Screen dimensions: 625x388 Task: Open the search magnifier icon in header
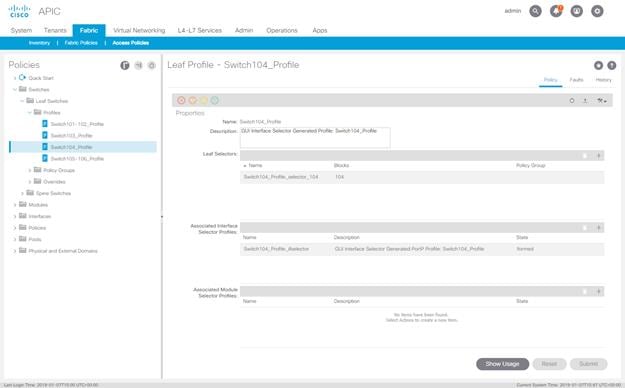[x=535, y=11]
